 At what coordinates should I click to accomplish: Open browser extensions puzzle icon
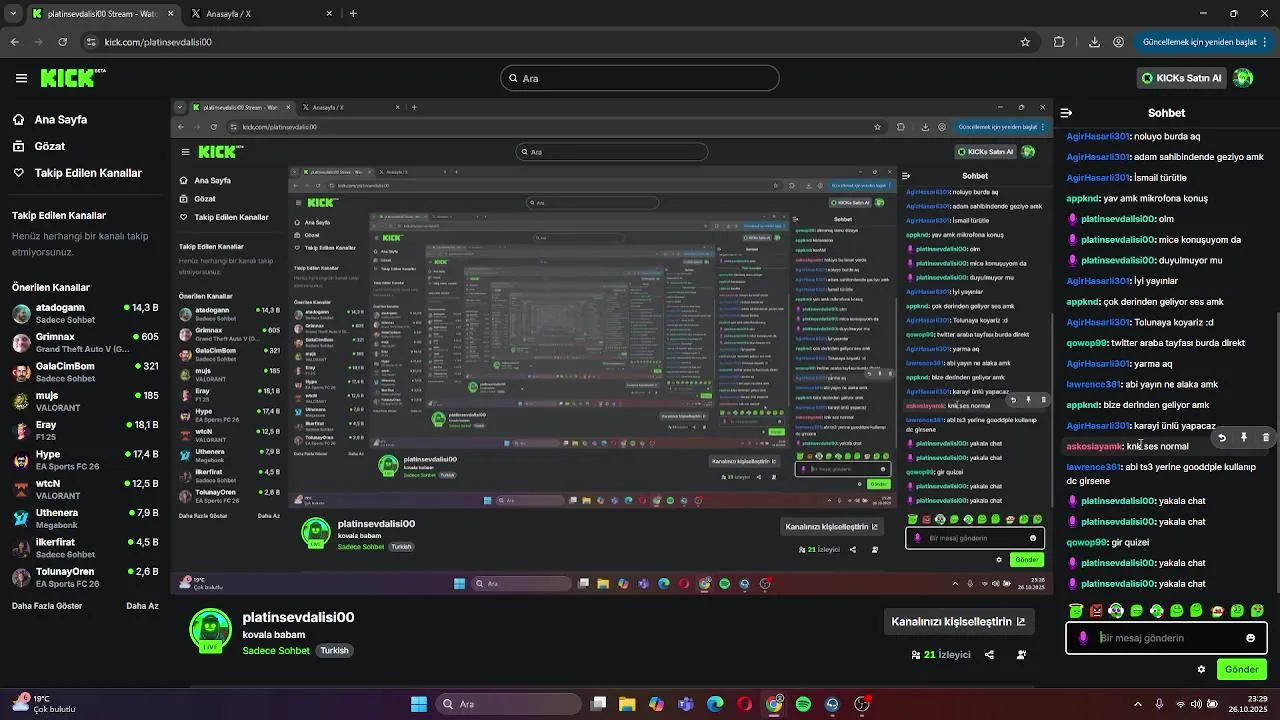coord(1059,42)
